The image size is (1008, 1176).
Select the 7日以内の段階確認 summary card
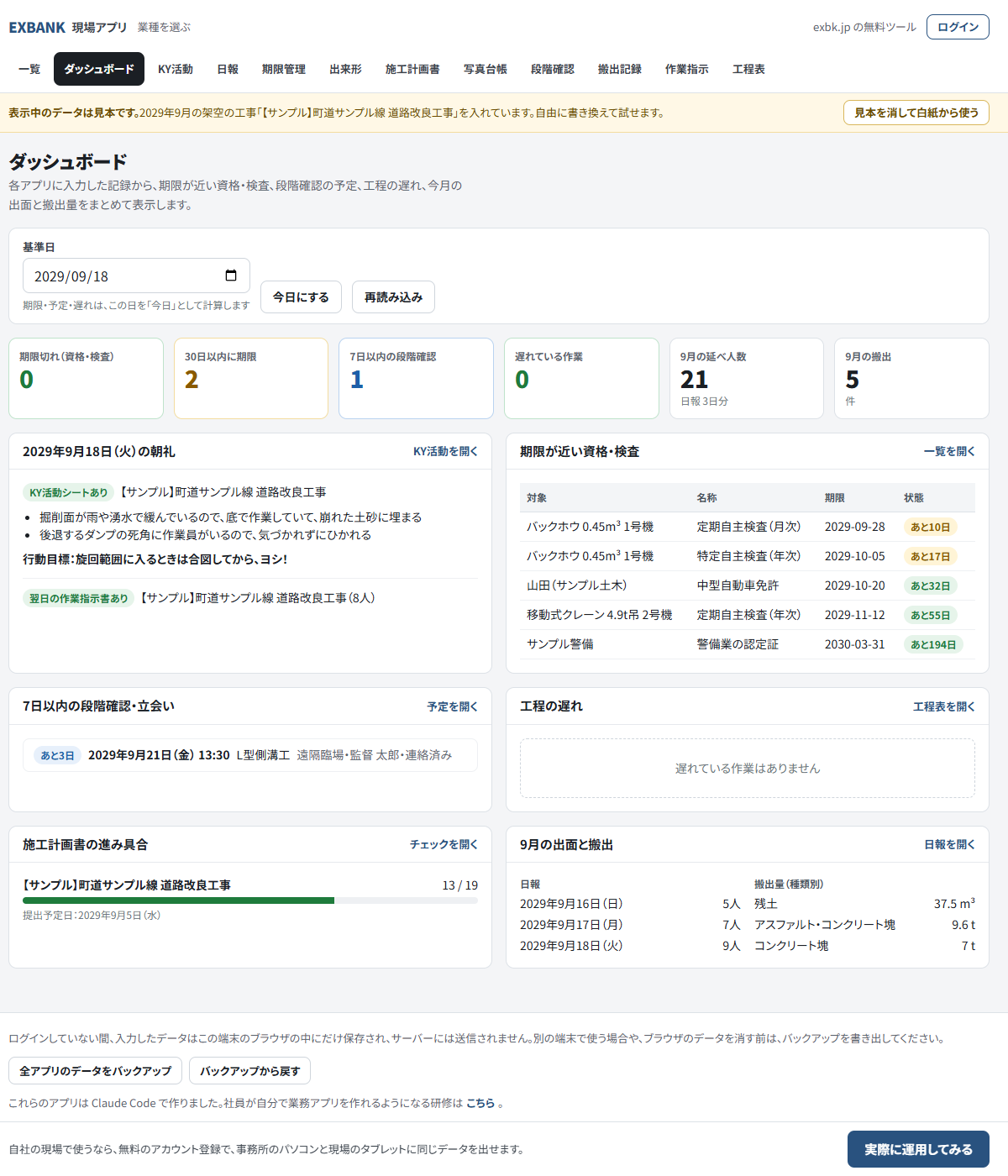416,378
